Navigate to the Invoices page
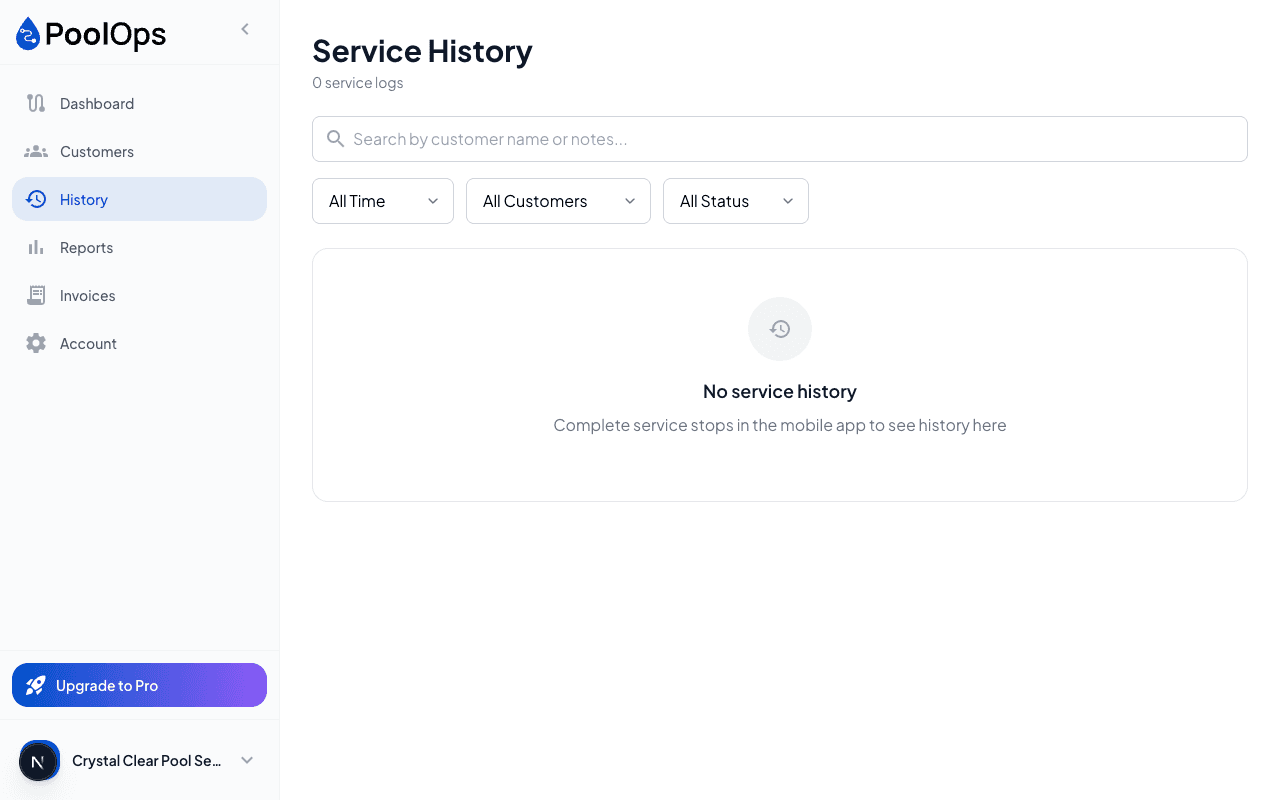Screen dimensions: 1280x800 (89, 295)
